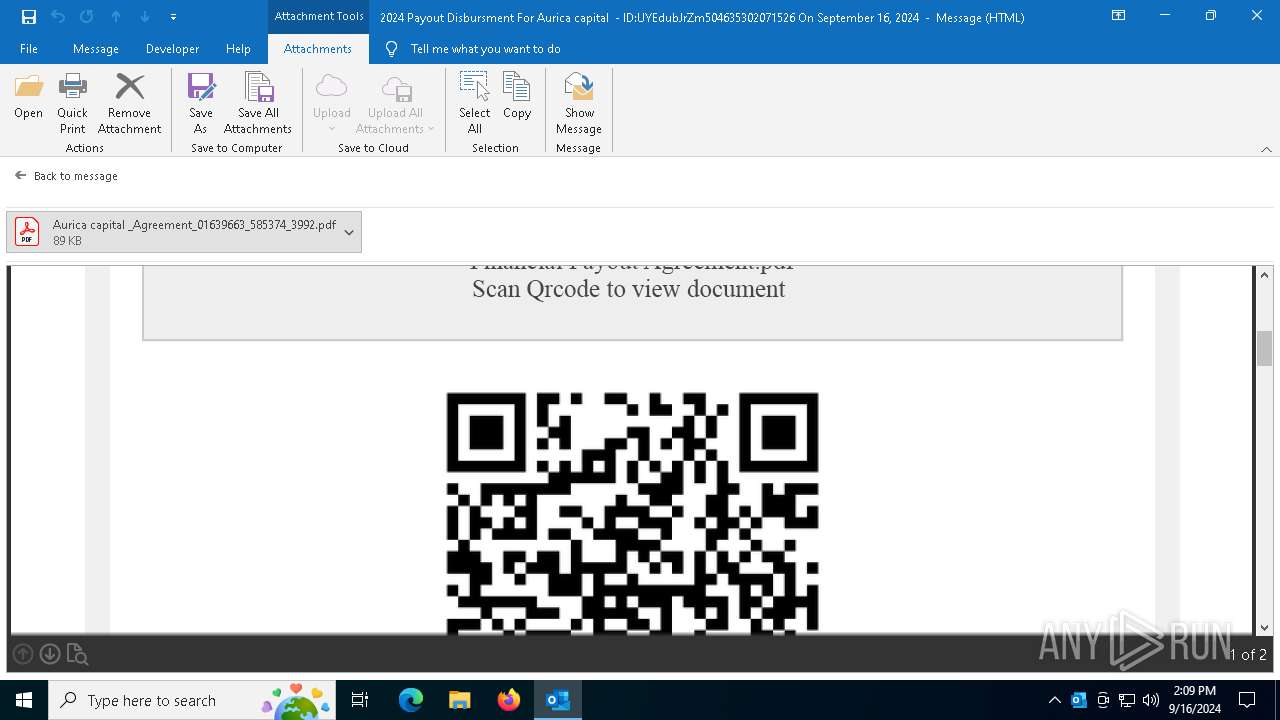Select the Attachments ribbon tab

[318, 49]
